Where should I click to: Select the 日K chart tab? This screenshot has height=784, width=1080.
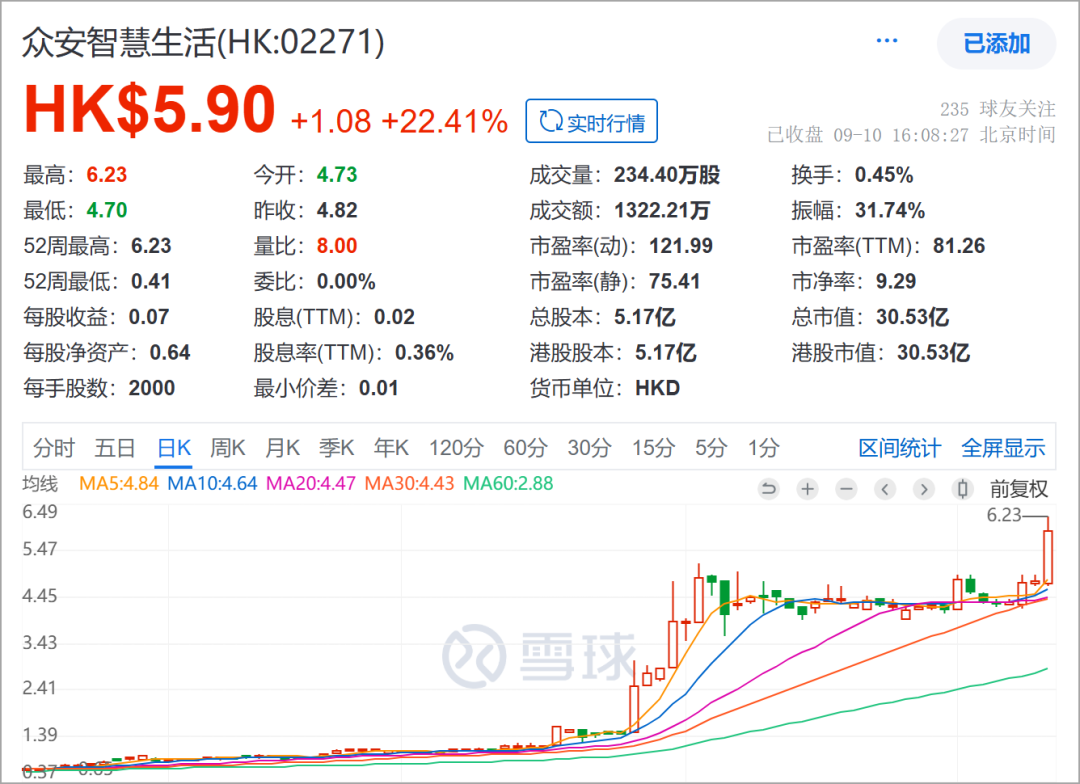(174, 448)
